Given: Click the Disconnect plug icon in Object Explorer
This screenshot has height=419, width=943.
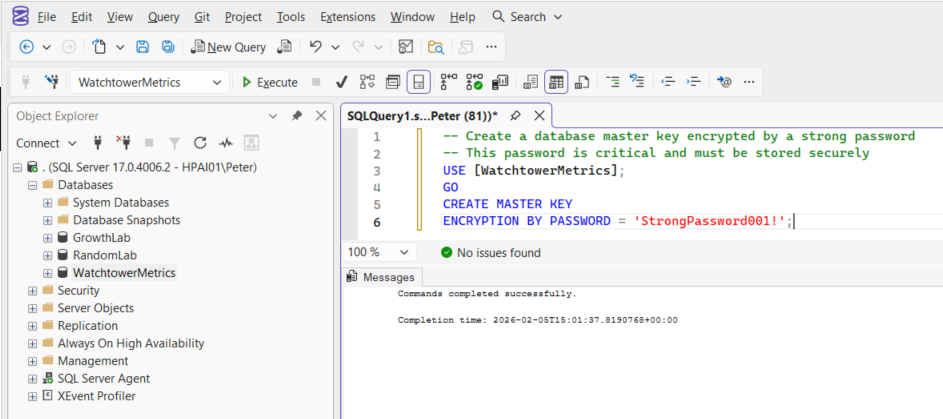Looking at the screenshot, I should (x=124, y=143).
